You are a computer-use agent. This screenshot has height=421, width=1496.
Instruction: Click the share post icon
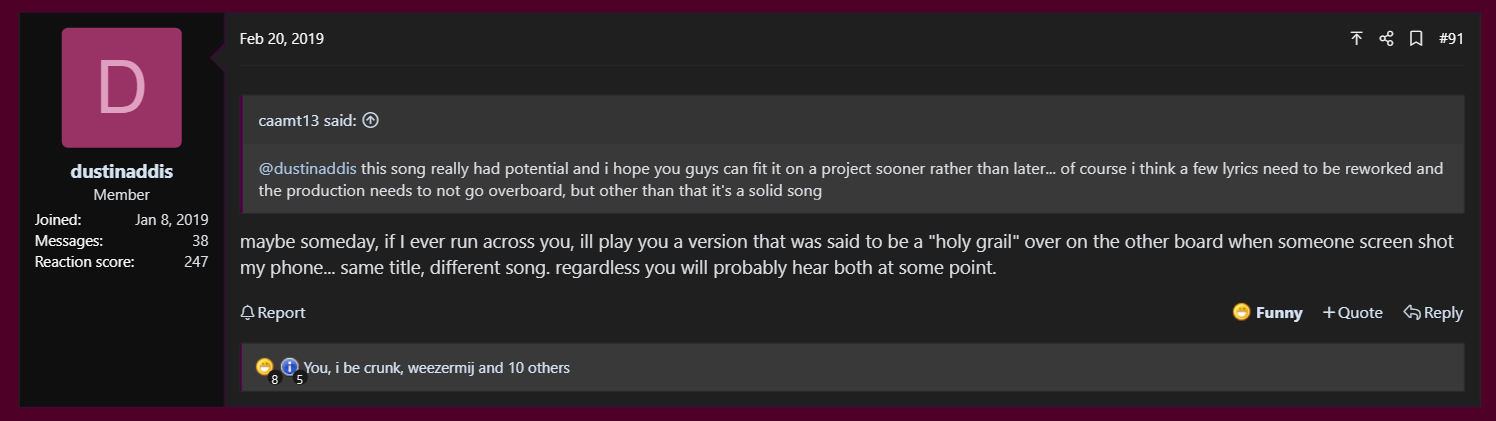1386,39
